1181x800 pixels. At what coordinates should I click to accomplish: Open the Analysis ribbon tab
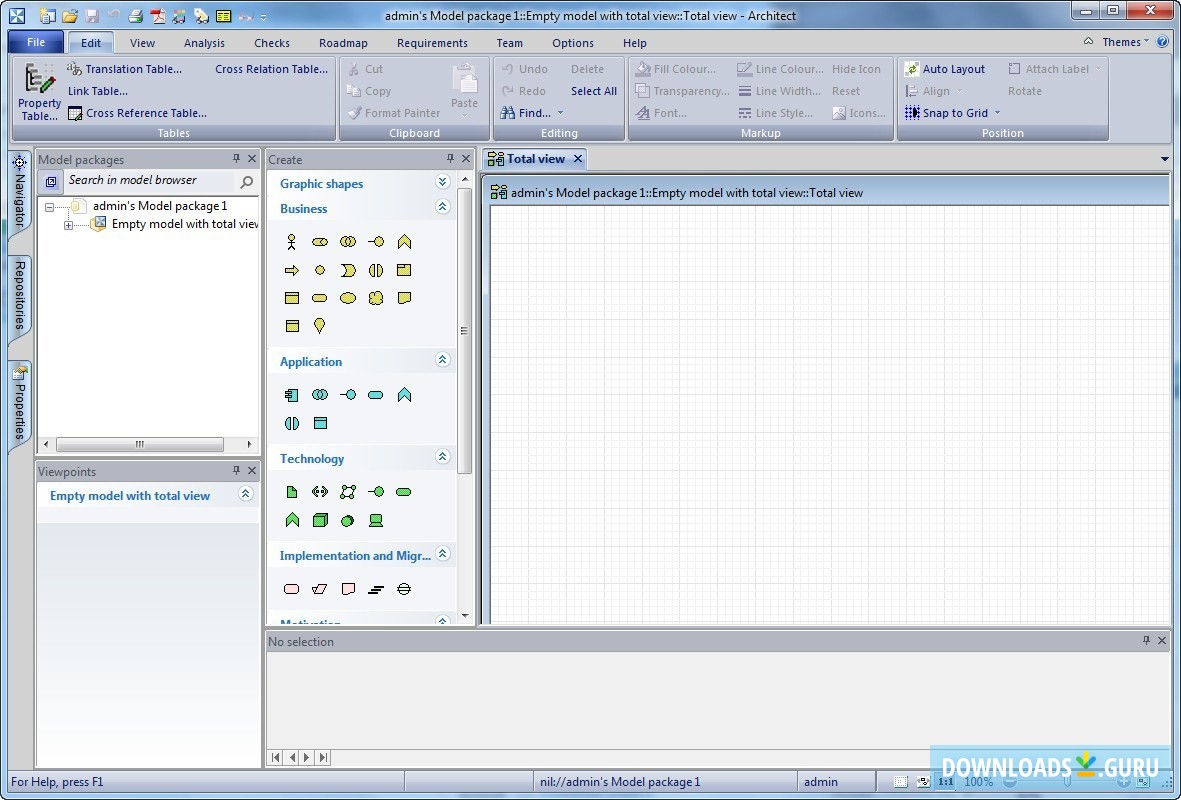tap(204, 43)
